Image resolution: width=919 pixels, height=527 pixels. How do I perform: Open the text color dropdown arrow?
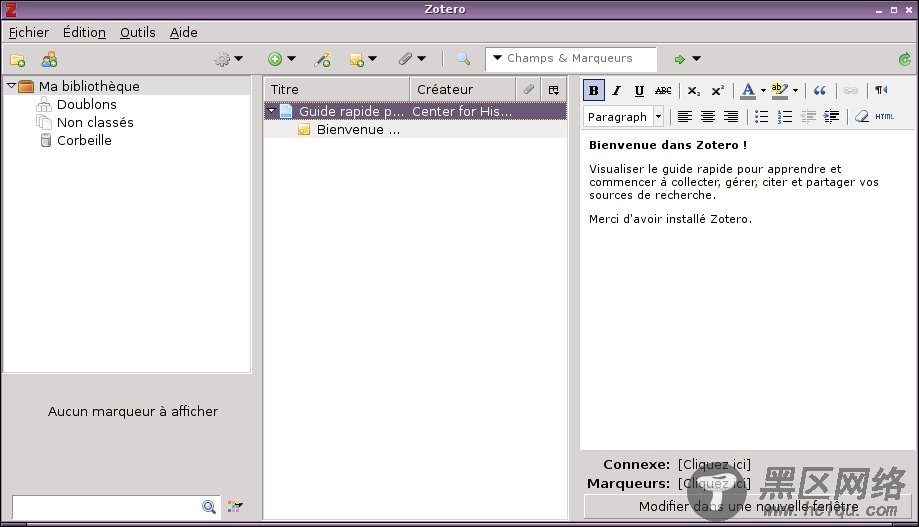click(763, 90)
